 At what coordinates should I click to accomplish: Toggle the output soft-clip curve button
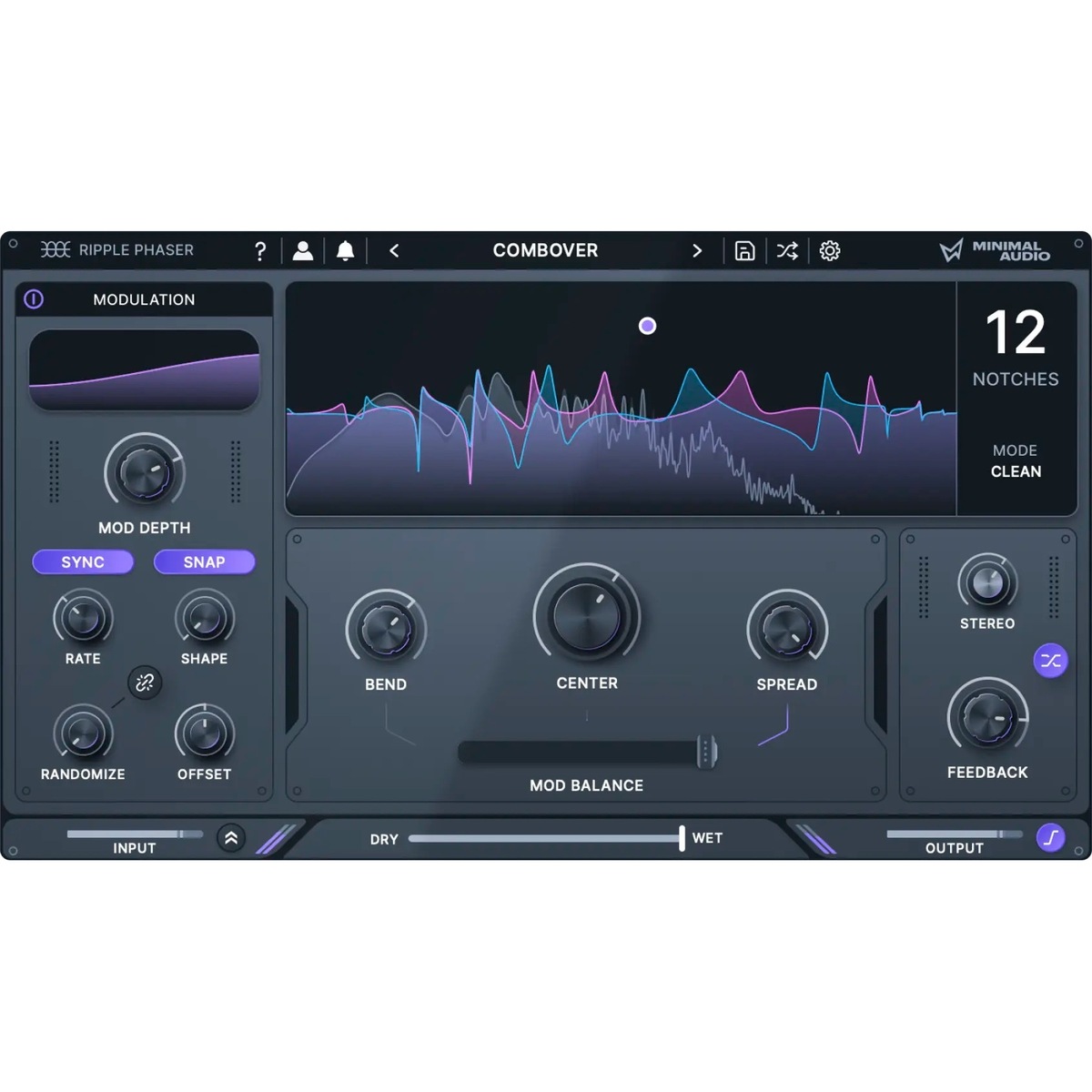(1051, 837)
